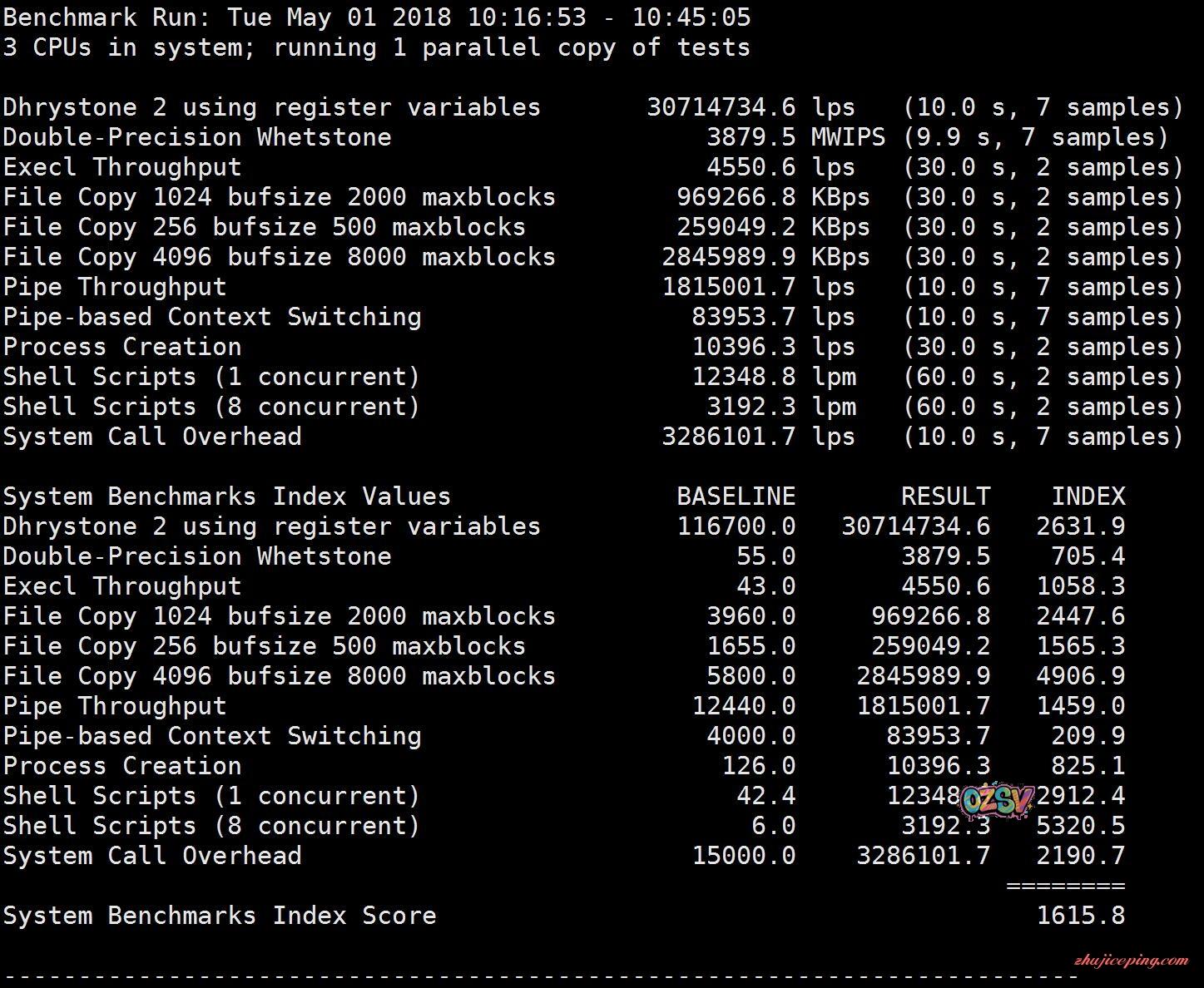
Task: Click the Whetstone MWIPS unit text
Action: (x=848, y=137)
